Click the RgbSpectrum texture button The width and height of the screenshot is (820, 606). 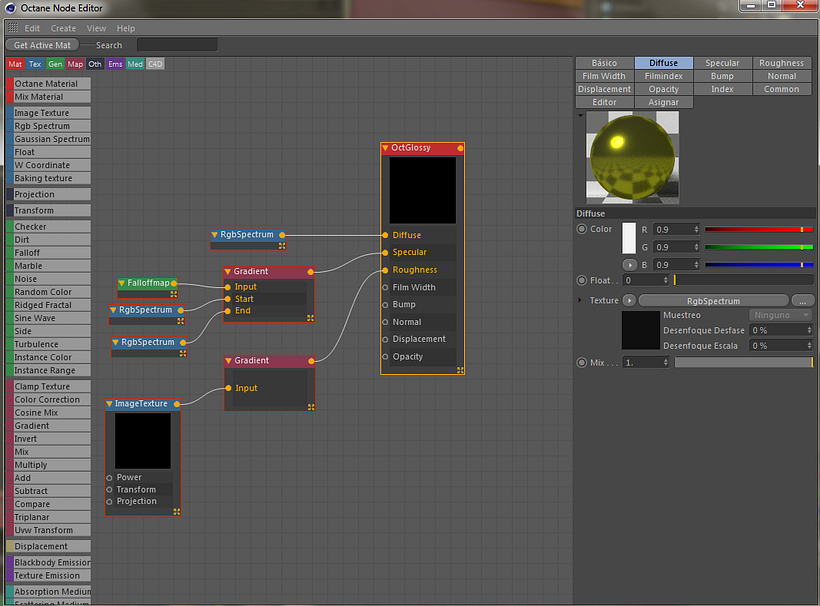[713, 301]
